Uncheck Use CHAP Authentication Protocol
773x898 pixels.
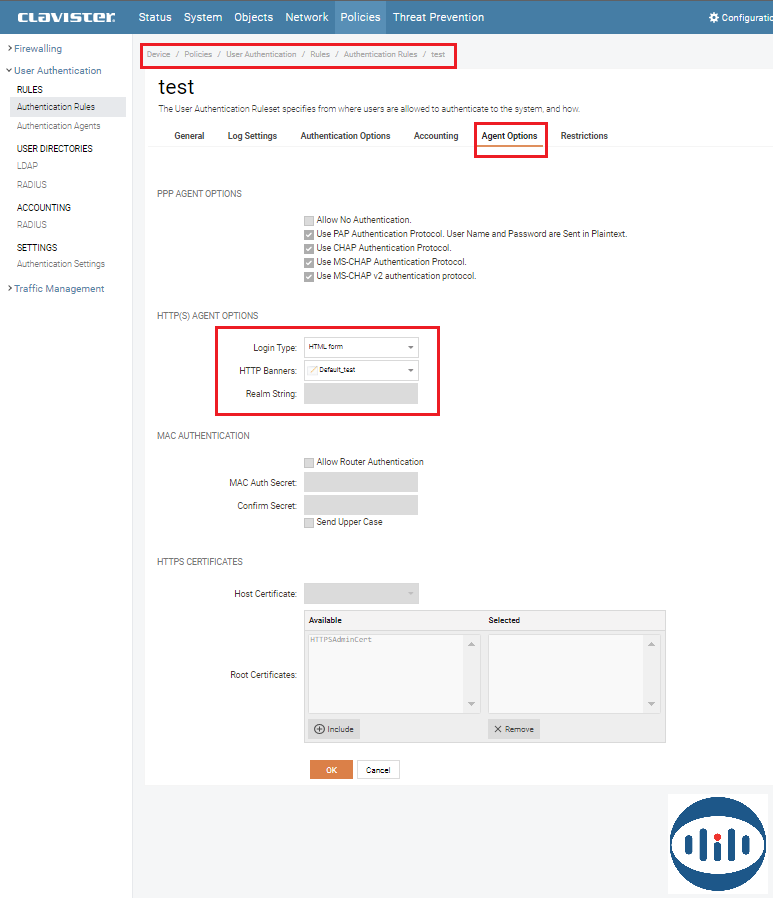point(309,248)
